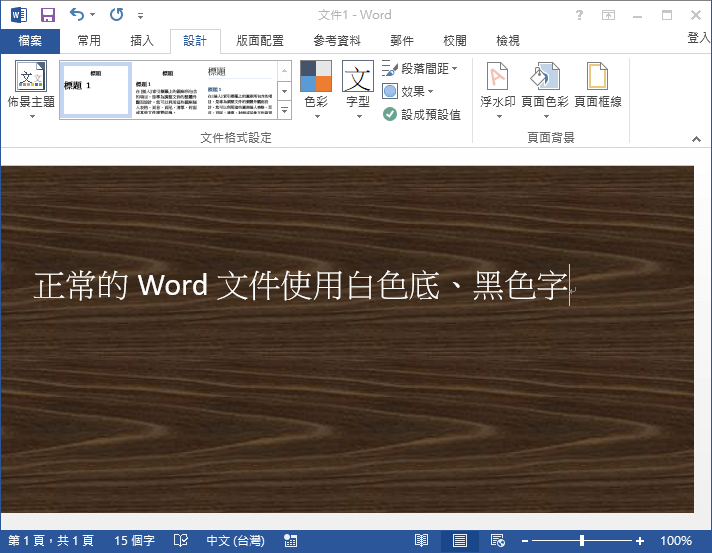712x553 pixels.
Task: Save the document with the floppy icon
Action: pos(48,15)
